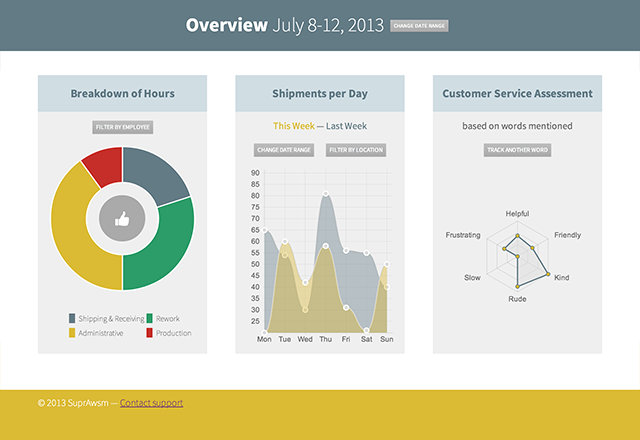Click the Shipping & Receiving legend swatch
The image size is (640, 440).
[72, 318]
